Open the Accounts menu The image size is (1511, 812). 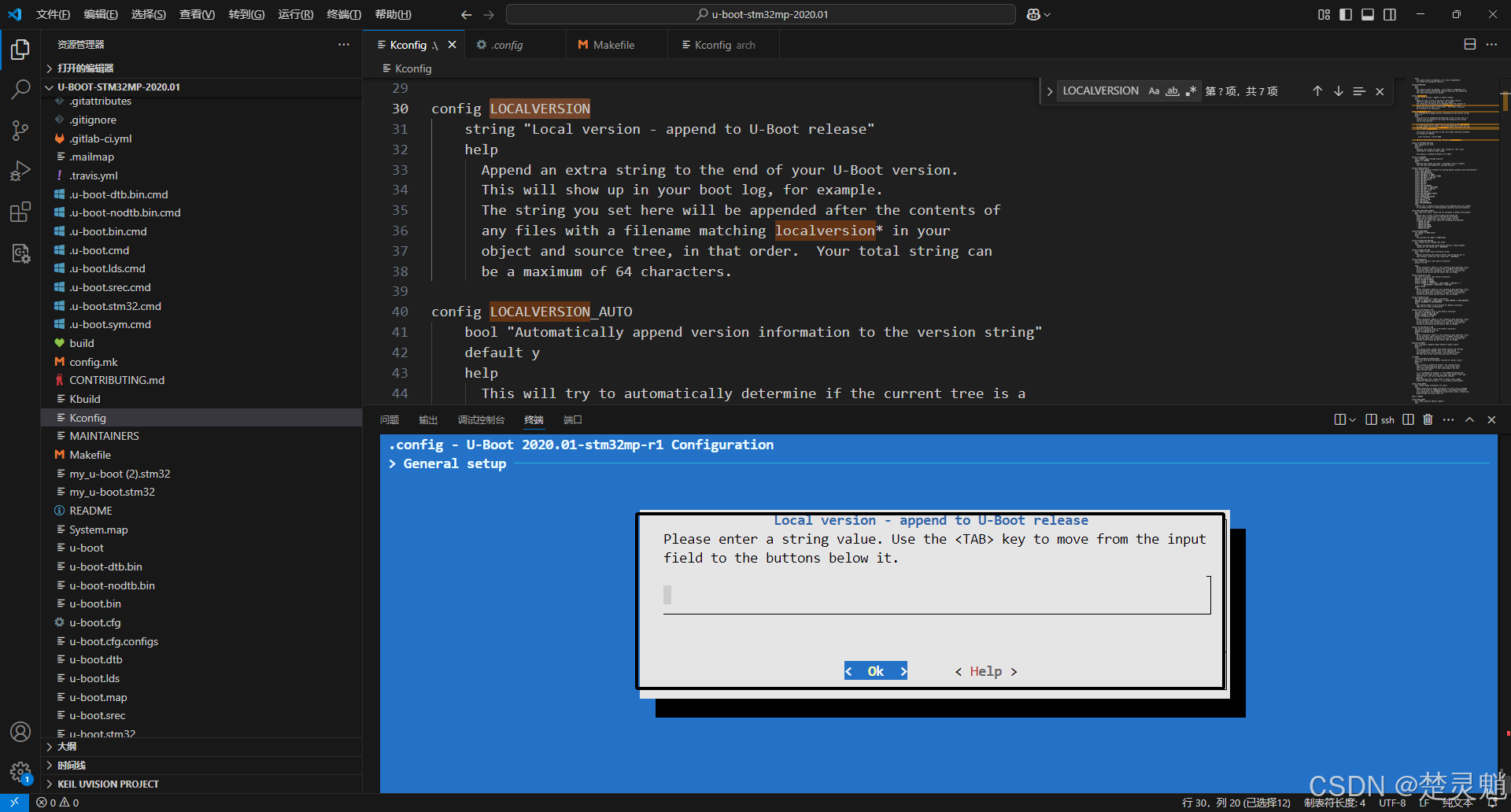coord(20,732)
